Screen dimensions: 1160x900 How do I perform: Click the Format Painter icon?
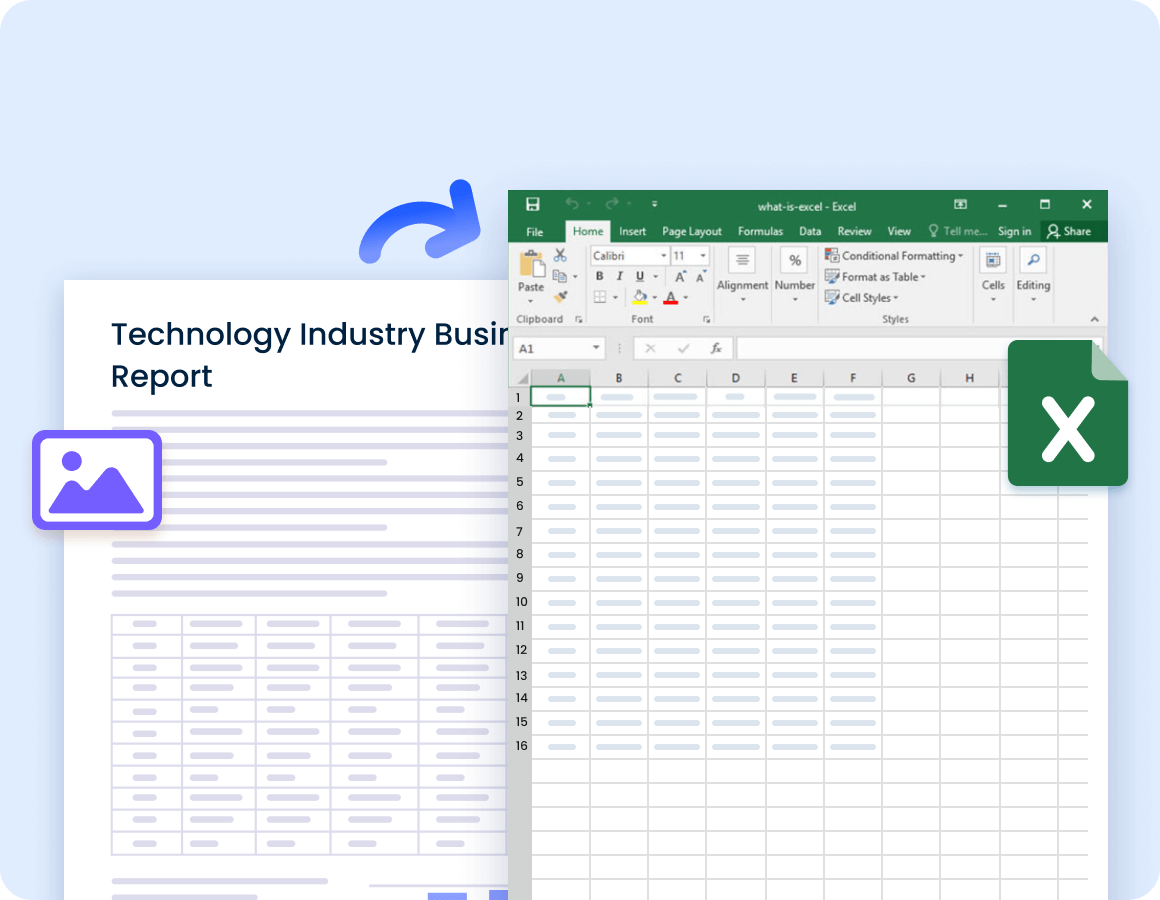[561, 297]
